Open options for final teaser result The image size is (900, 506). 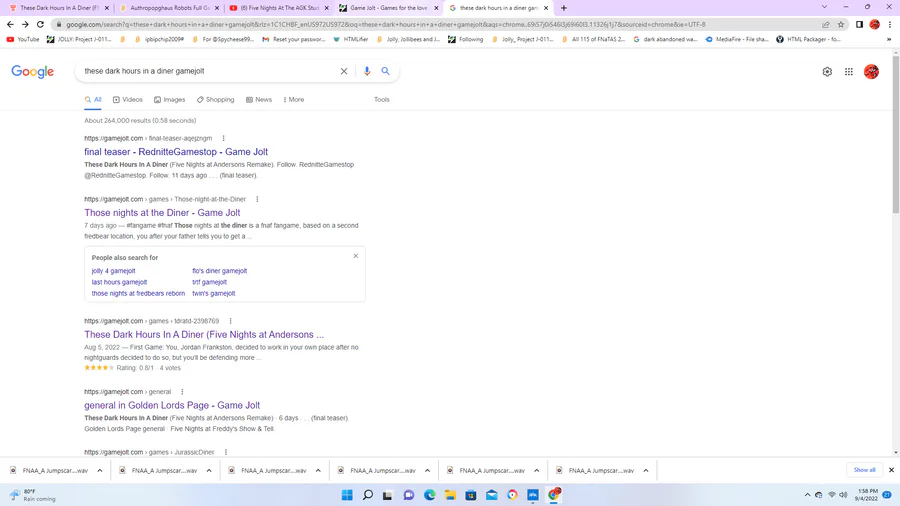tap(224, 138)
